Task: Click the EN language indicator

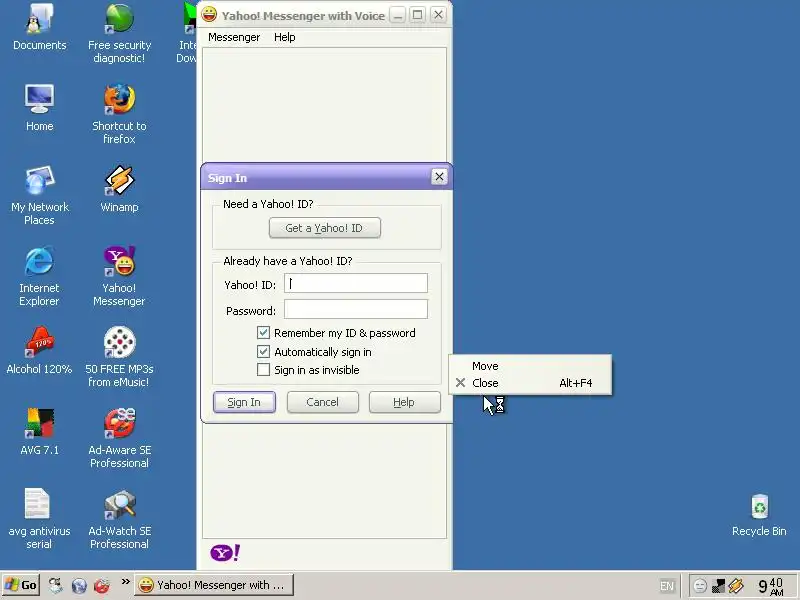Action: [x=666, y=586]
